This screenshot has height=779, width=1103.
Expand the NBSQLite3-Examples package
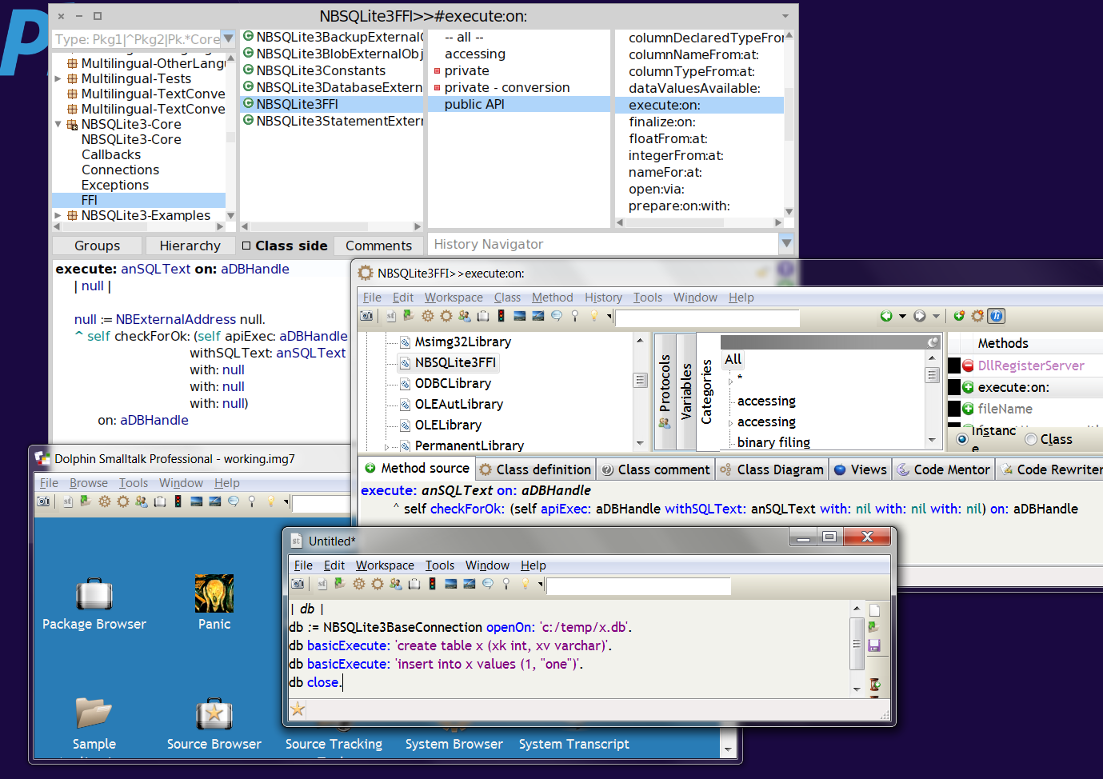tap(58, 215)
